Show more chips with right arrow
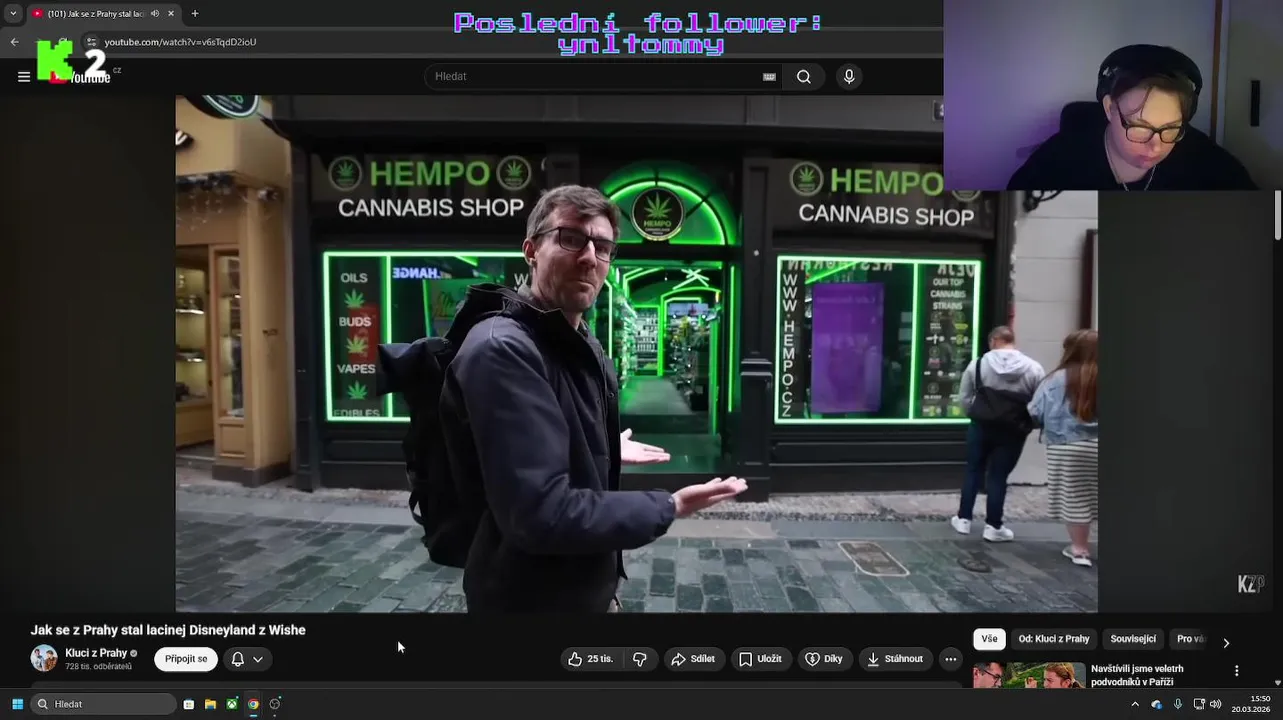 click(x=1226, y=643)
